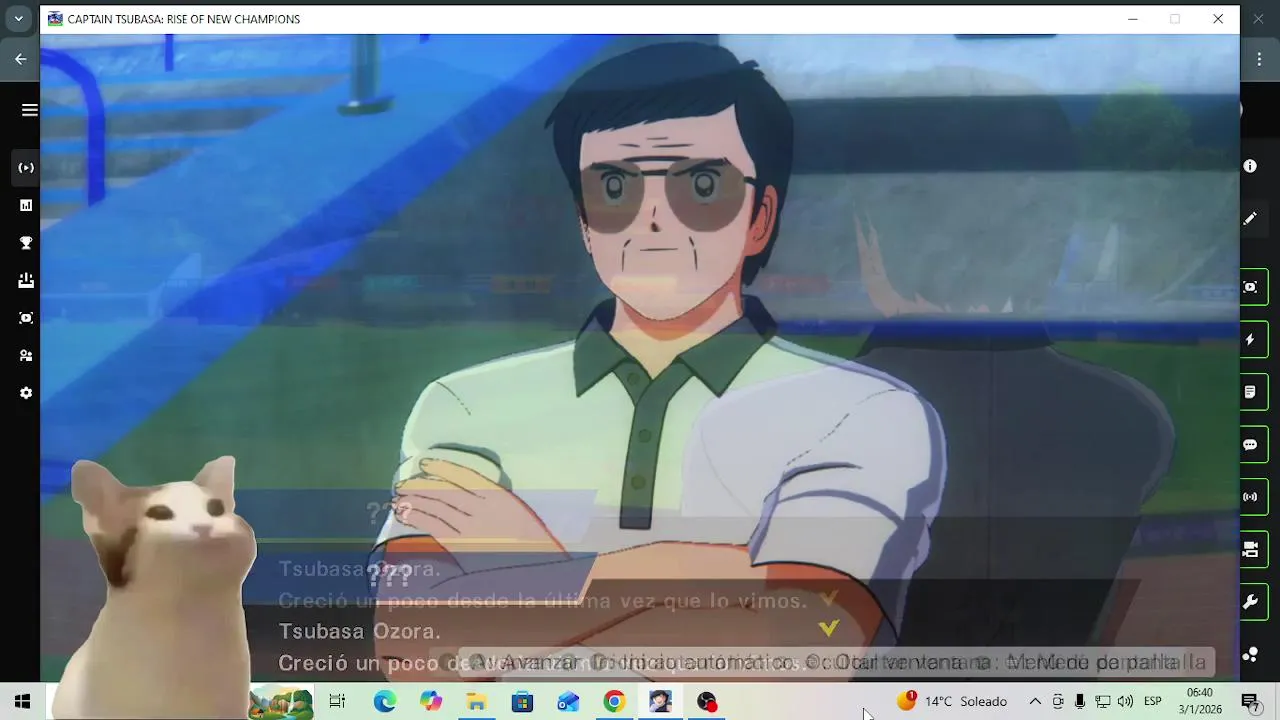
Task: Click the green camera record button in right sidebar
Action: (1251, 550)
